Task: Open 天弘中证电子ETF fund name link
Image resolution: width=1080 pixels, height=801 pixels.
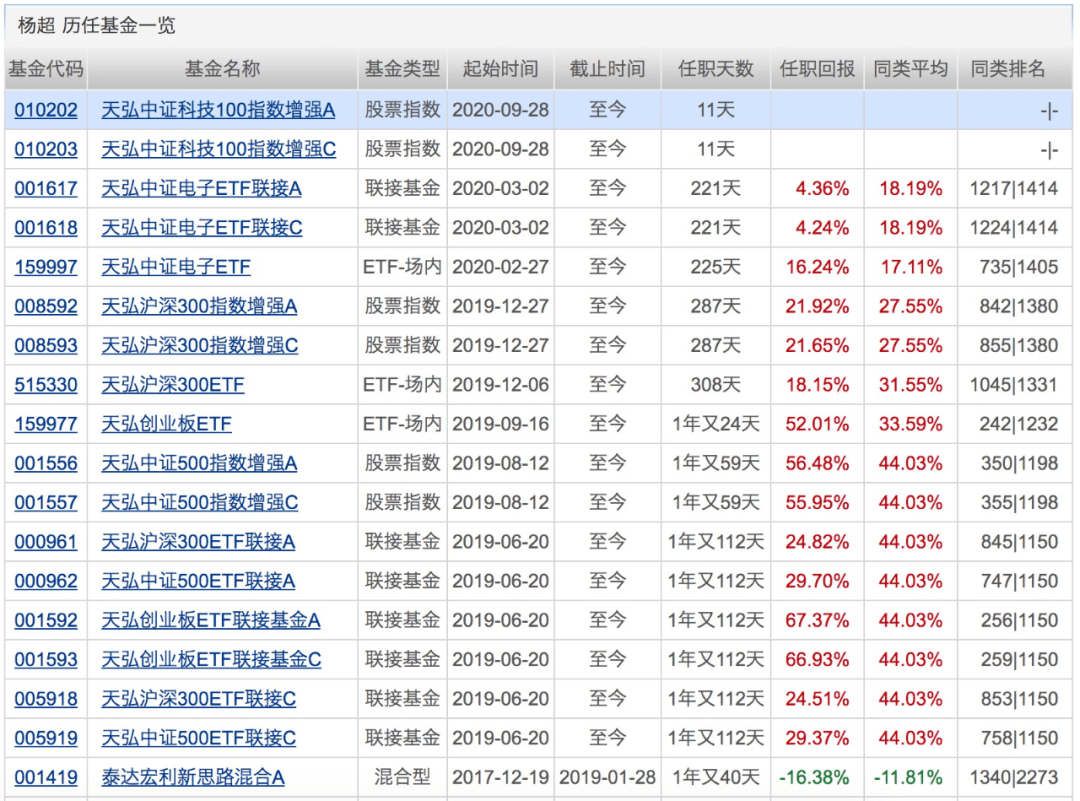Action: [176, 267]
